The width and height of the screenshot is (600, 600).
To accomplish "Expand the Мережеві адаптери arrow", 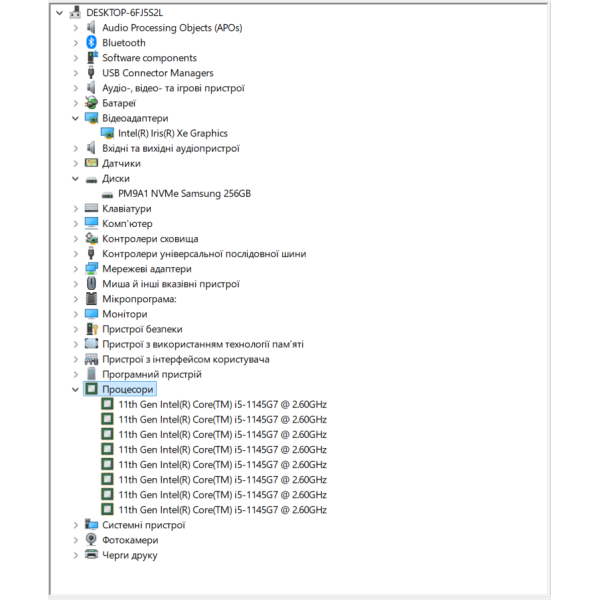I will [76, 269].
